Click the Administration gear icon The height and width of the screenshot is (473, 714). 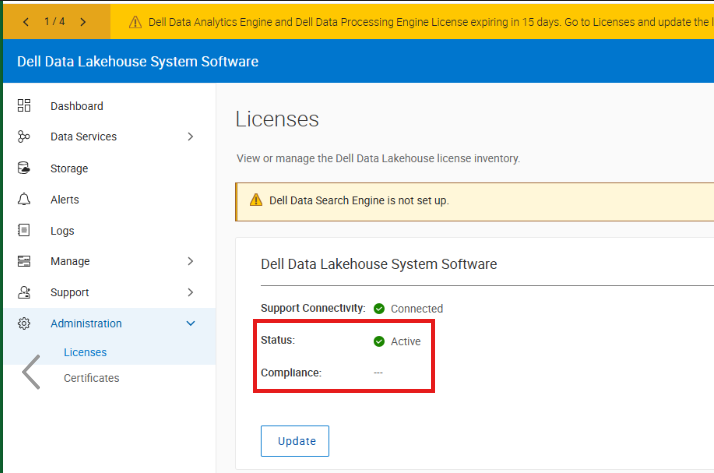24,323
